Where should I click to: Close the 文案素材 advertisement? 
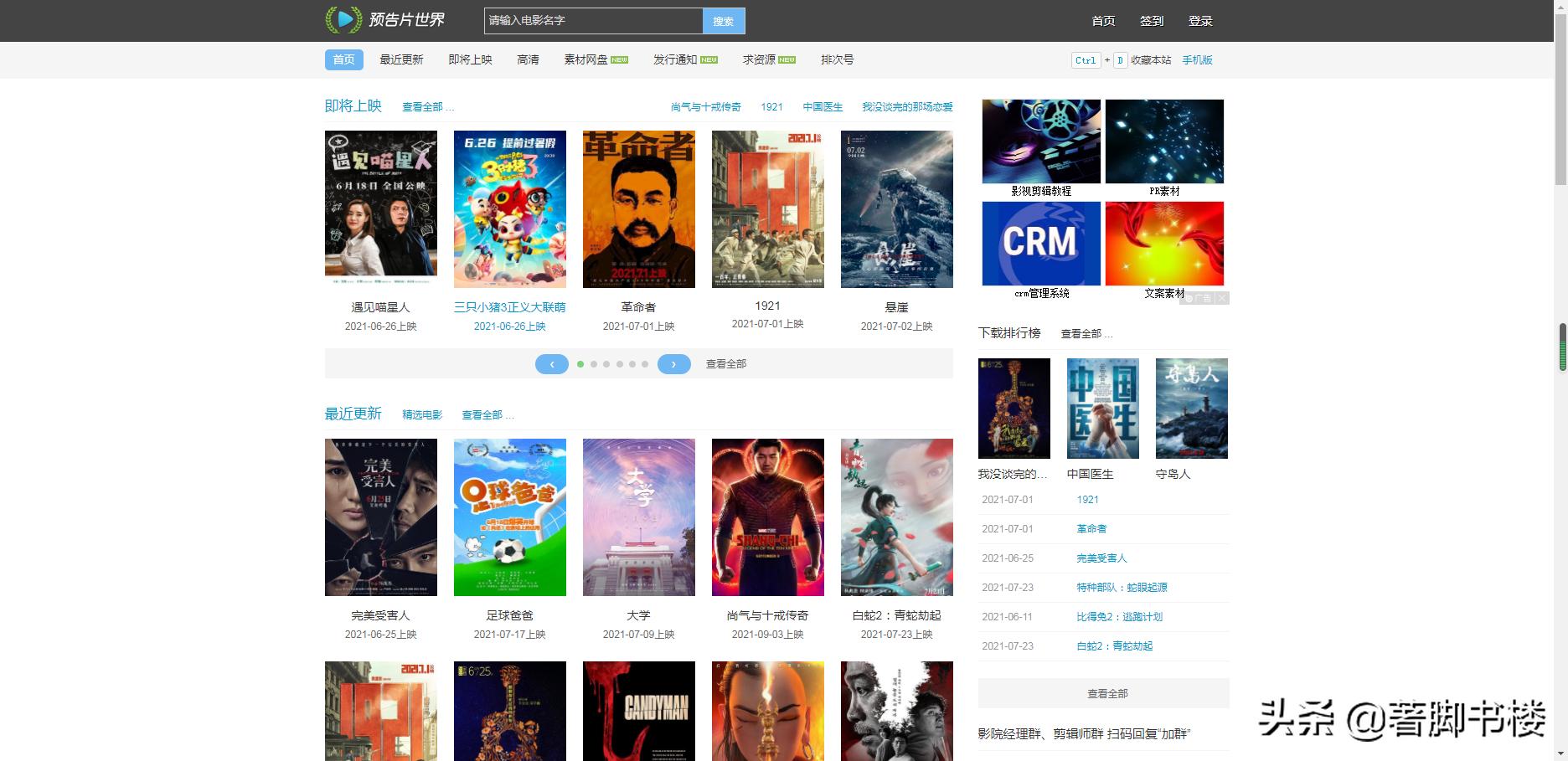(1222, 298)
